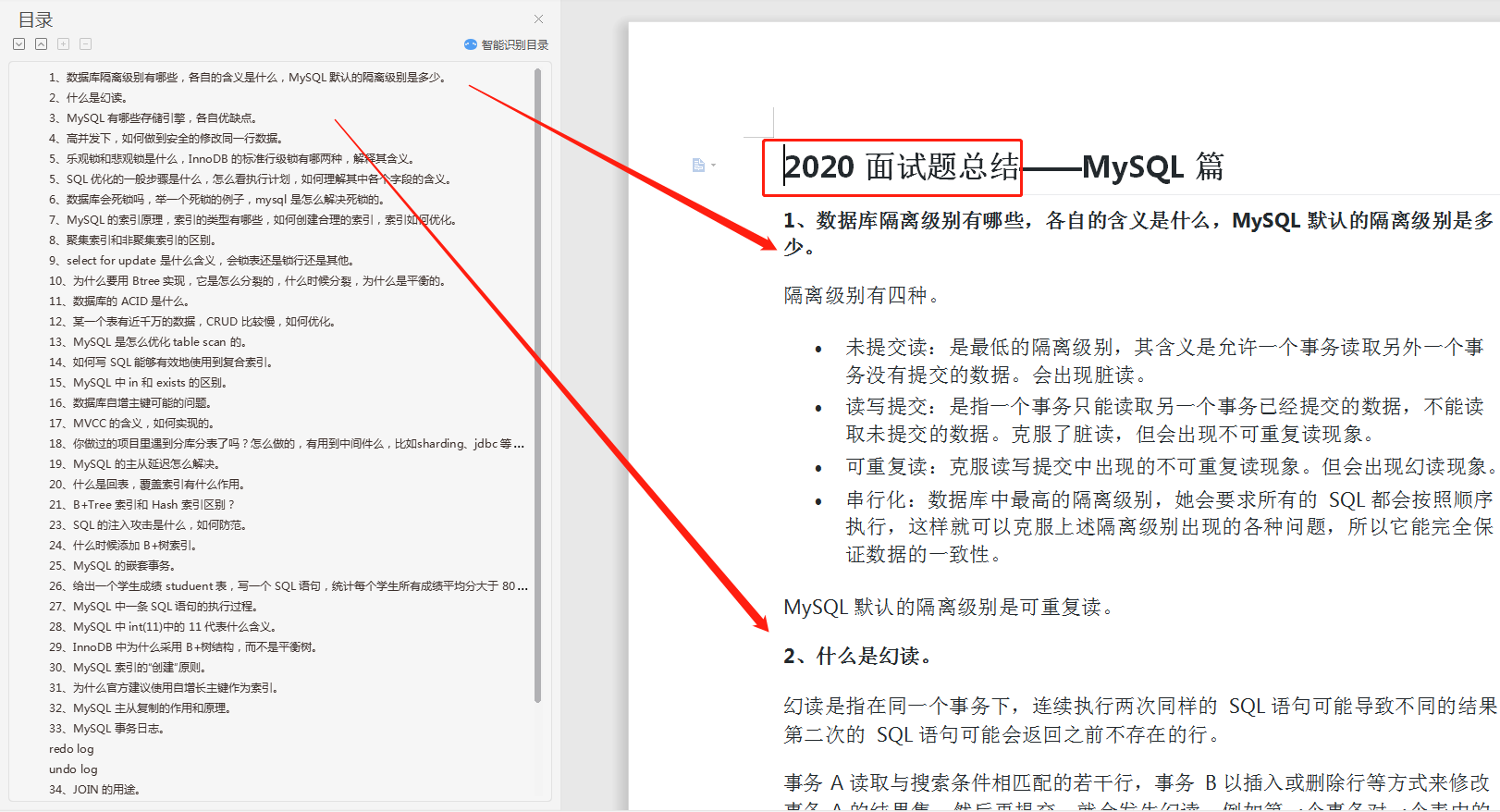
Task: Go to outline item 10 为什么要用 Btree 实现
Action: (x=249, y=281)
